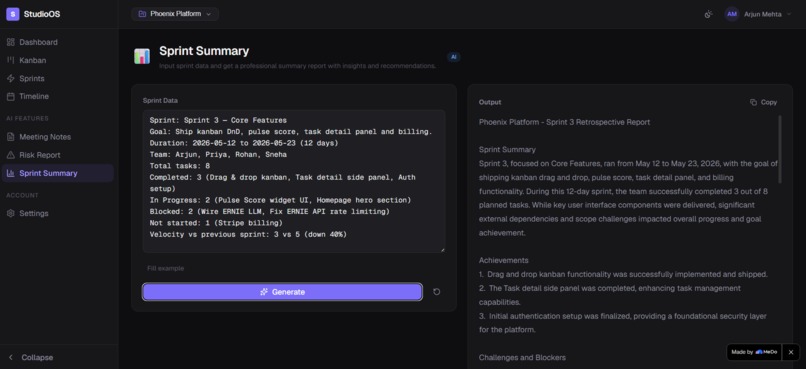The height and width of the screenshot is (369, 806).
Task: Select Sprint Summary in sidebar
Action: pos(58,173)
